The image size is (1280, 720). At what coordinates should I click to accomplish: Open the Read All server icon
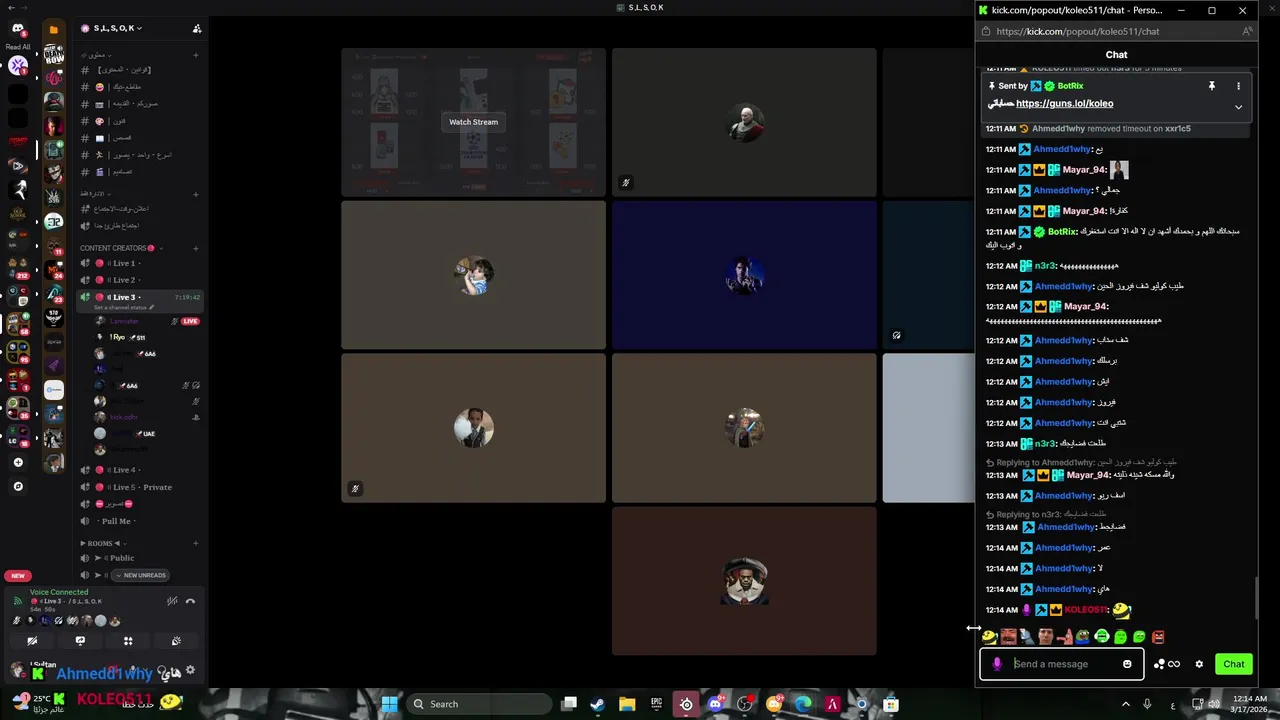pyautogui.click(x=18, y=66)
